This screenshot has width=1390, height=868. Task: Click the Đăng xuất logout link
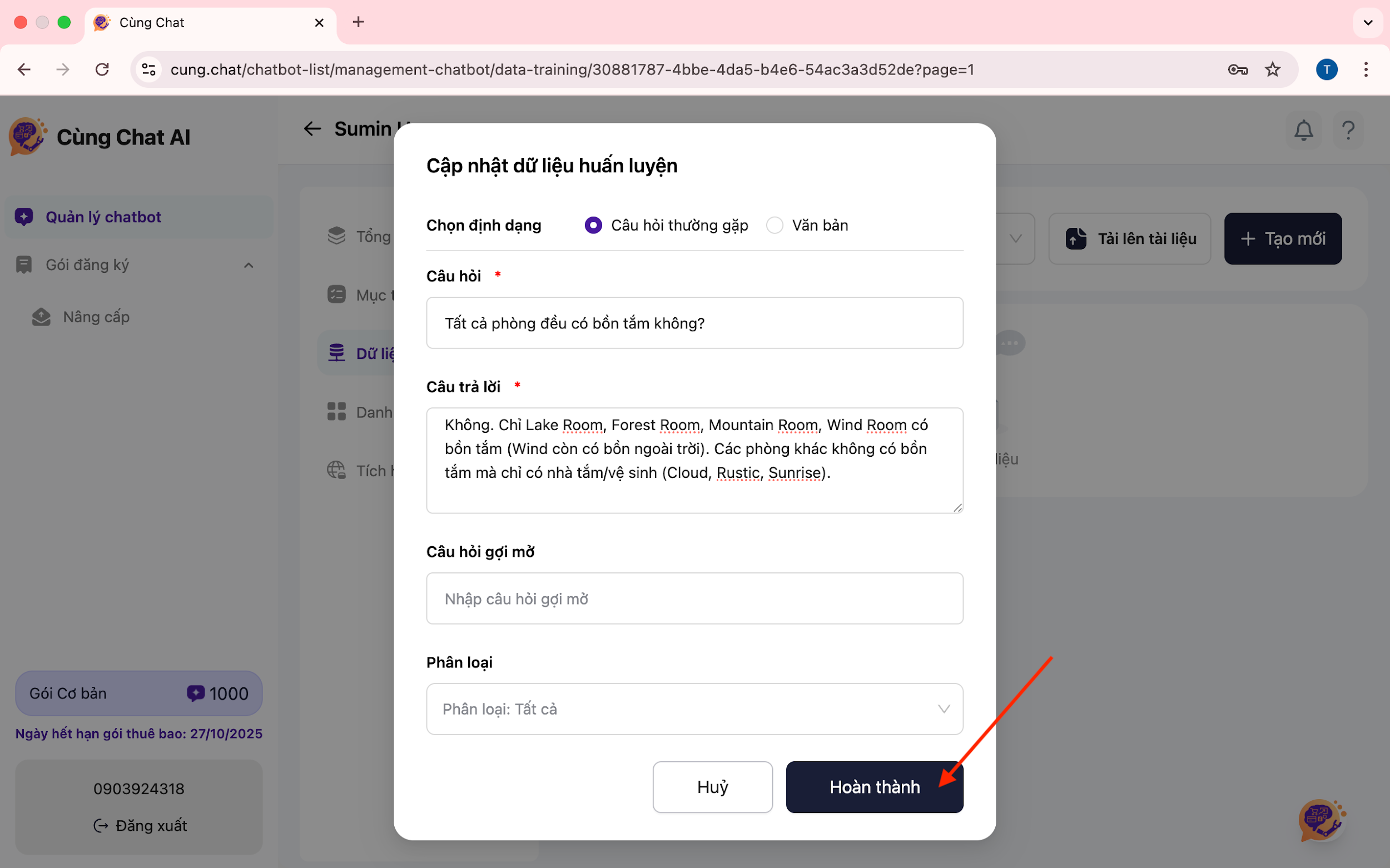tap(140, 826)
